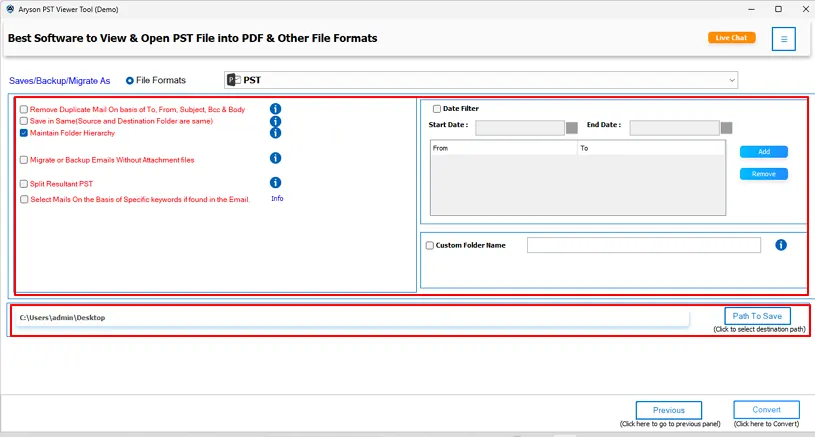This screenshot has height=437, width=815.
Task: Click the Aryson app logo in title bar
Action: [x=10, y=9]
